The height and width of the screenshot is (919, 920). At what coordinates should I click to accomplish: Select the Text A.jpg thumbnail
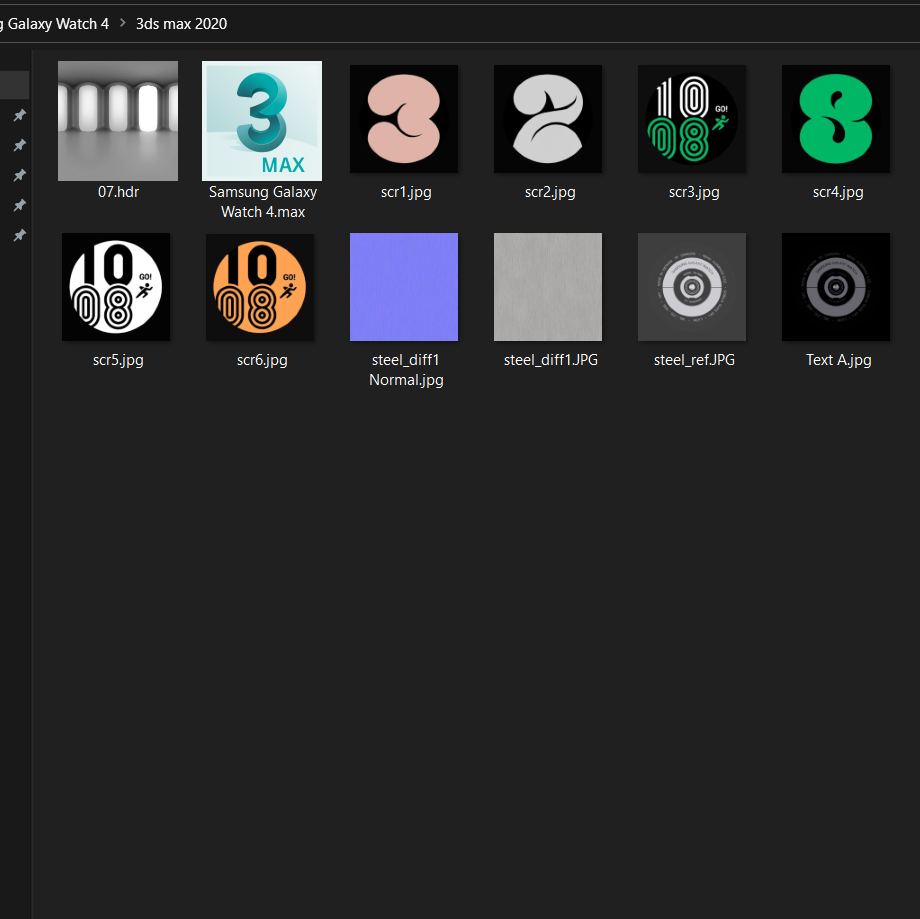point(836,287)
